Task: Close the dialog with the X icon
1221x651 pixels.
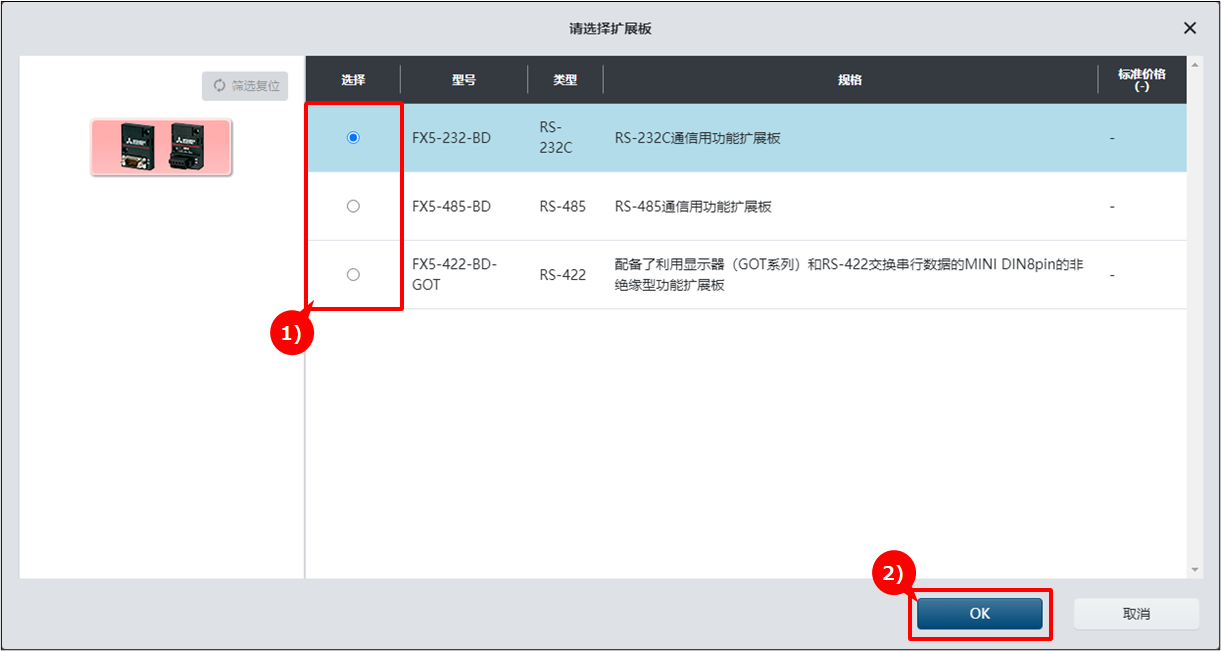Action: pos(1190,28)
